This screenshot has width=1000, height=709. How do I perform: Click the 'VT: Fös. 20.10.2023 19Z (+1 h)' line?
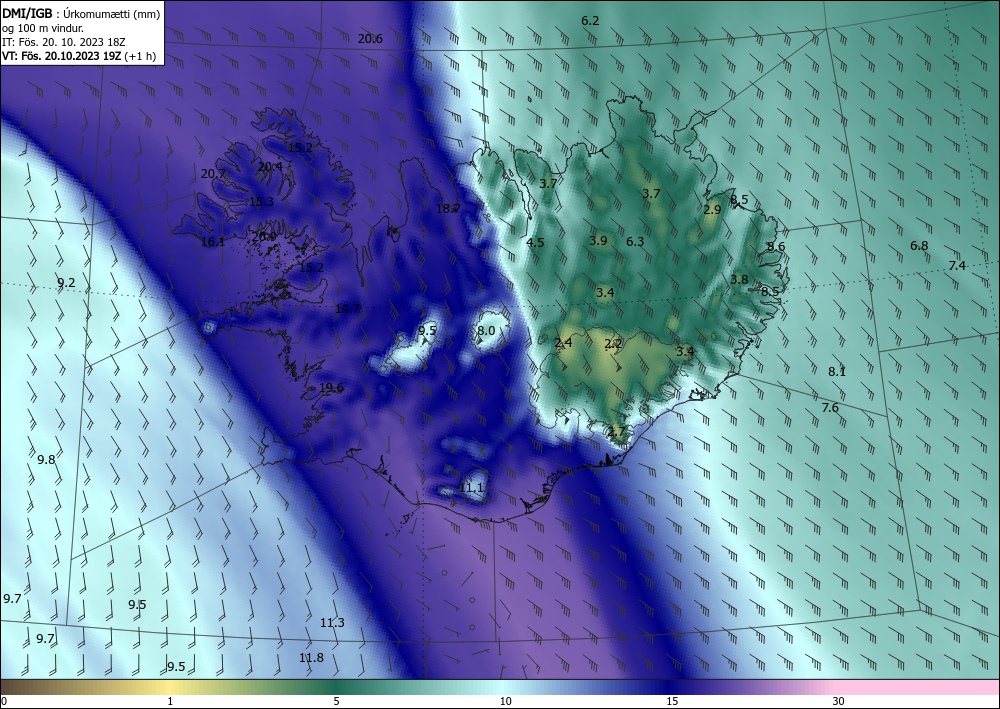point(78,55)
